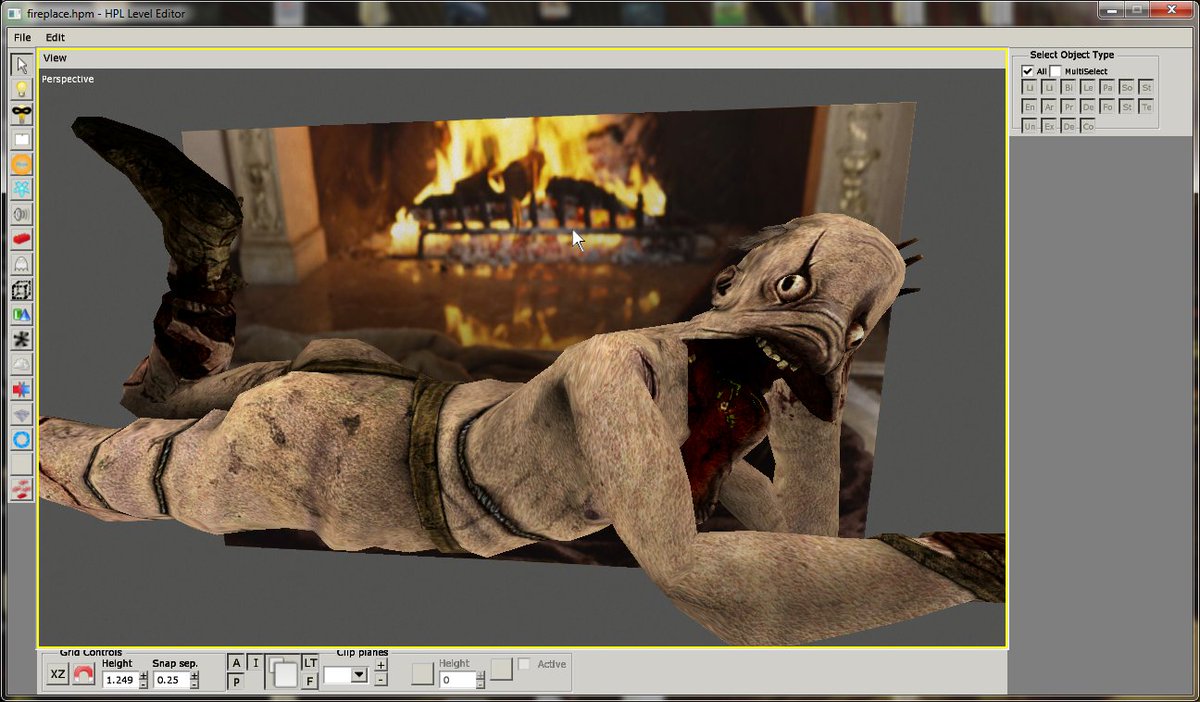1200x702 pixels.
Task: Select the scattered red bricks tool
Action: 21,489
